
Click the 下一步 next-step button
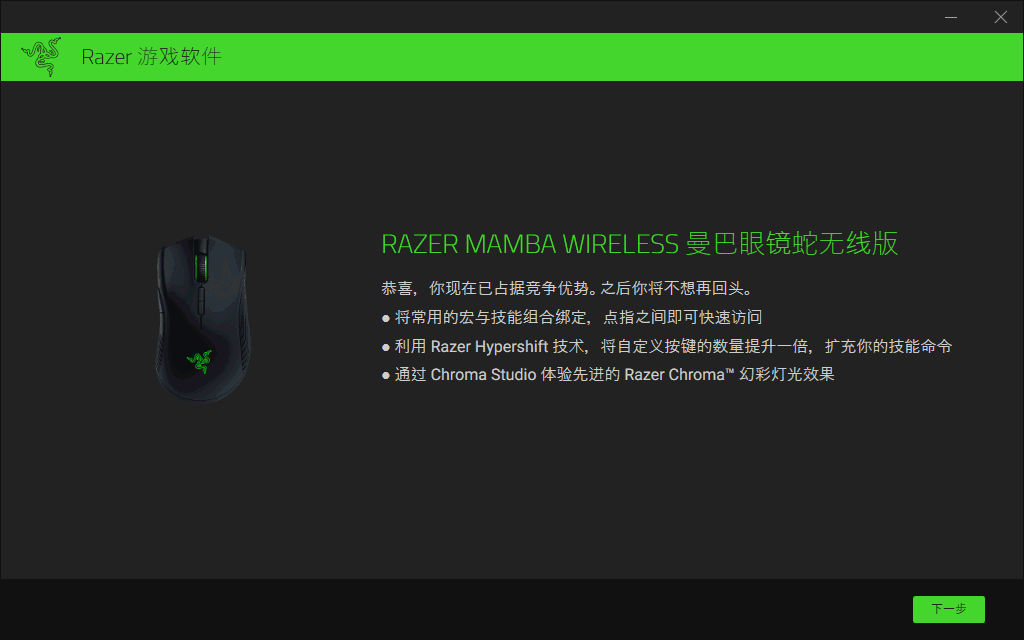coord(948,609)
